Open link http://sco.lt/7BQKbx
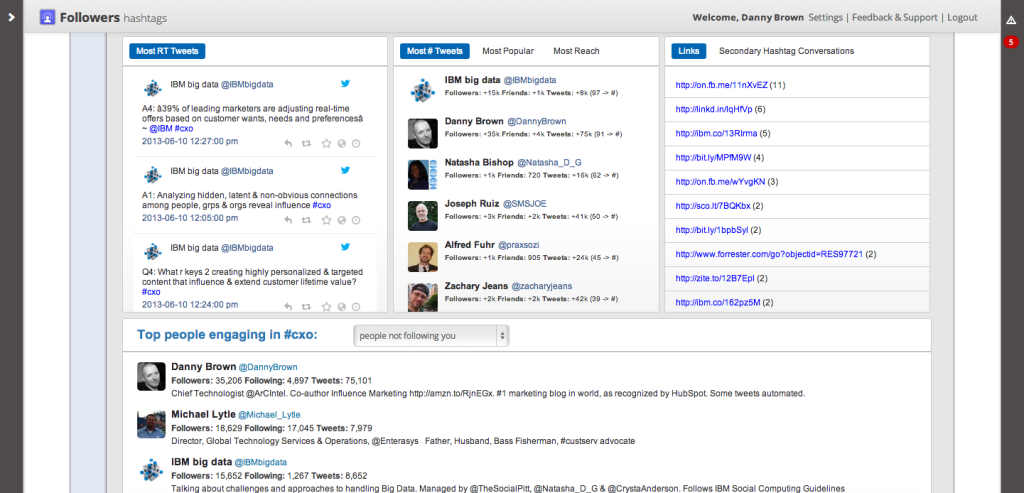This screenshot has width=1024, height=493. tap(713, 206)
